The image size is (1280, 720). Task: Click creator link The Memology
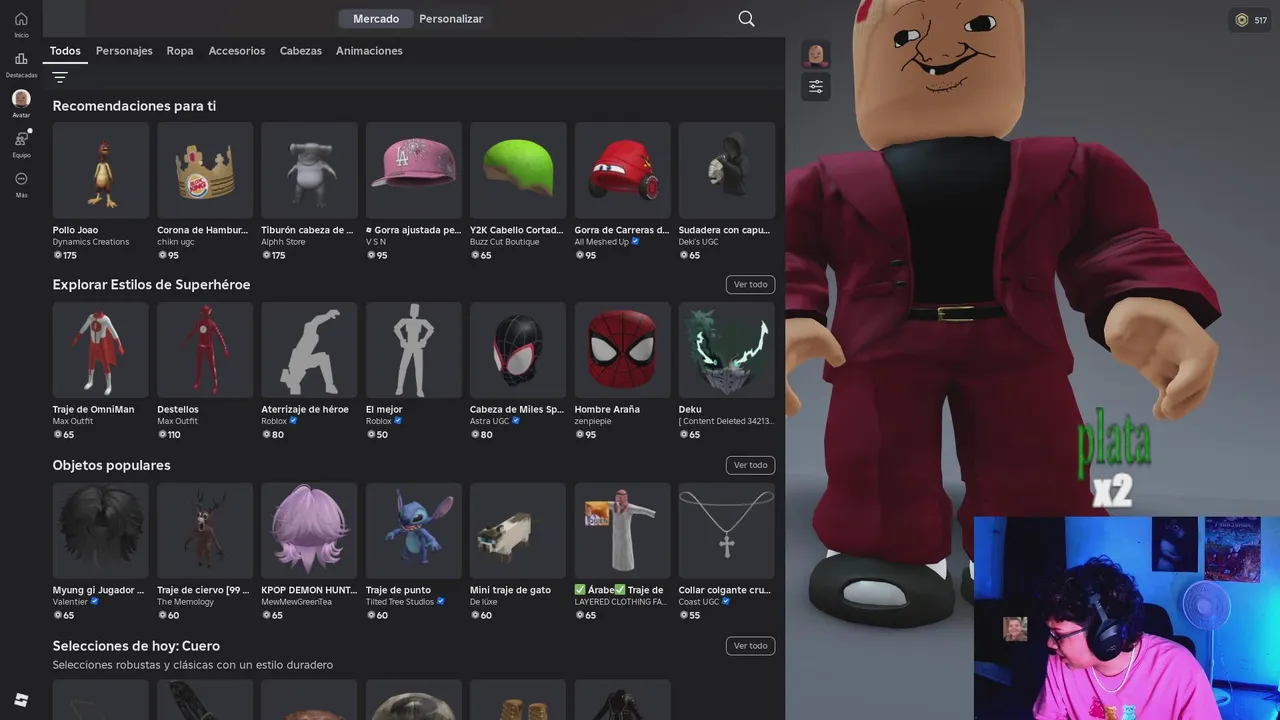(185, 602)
